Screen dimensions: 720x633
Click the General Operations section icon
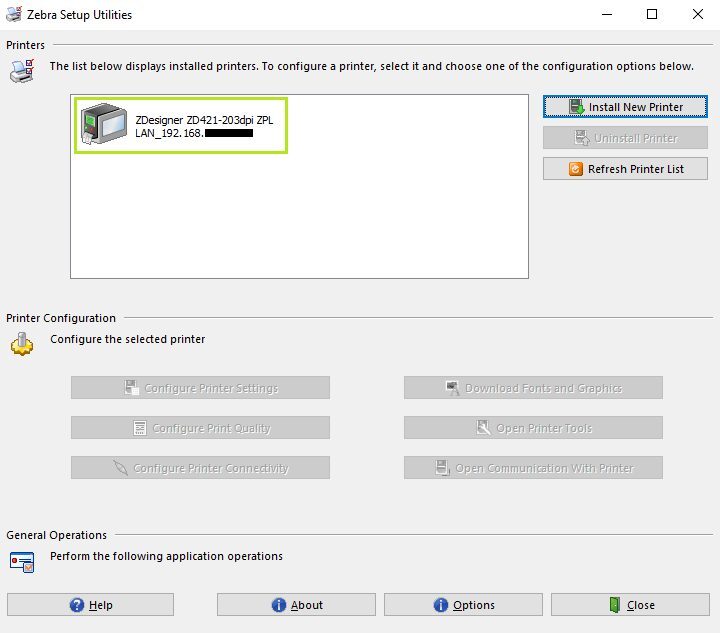22,562
